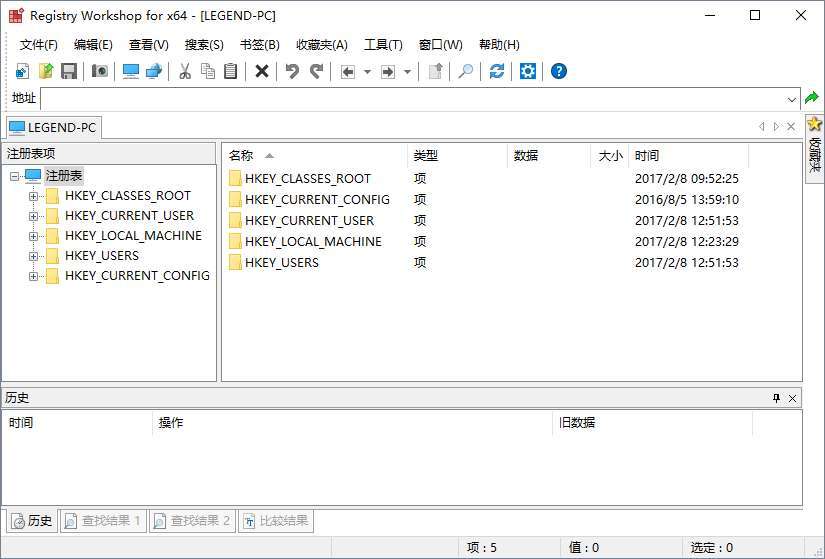The width and height of the screenshot is (825, 559).
Task: Click the new registry file icon
Action: (22, 71)
